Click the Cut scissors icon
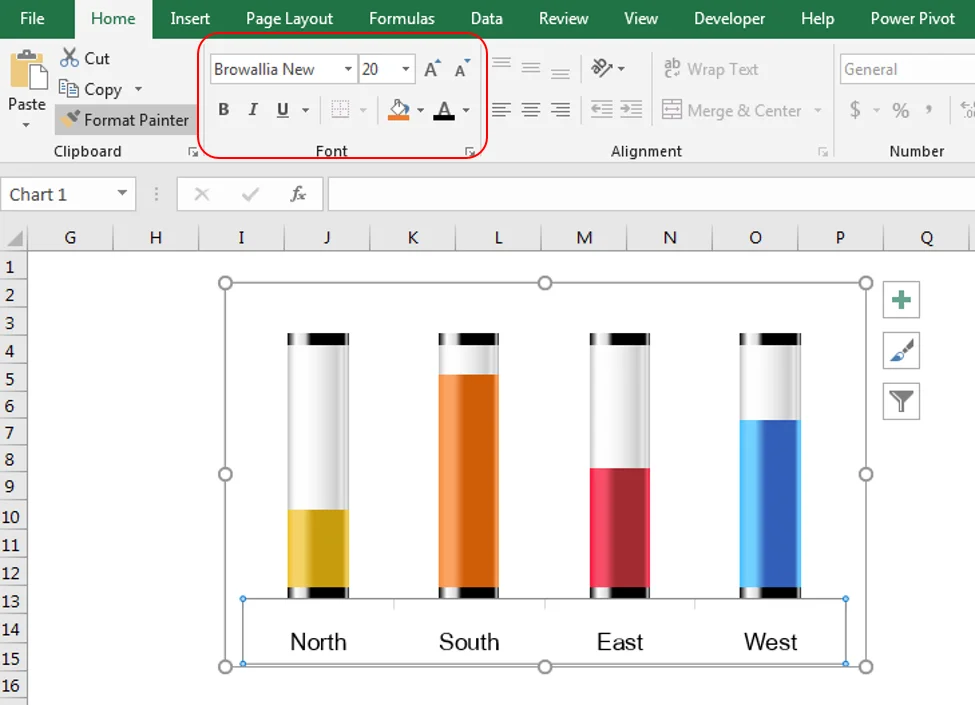The height and width of the screenshot is (705, 975). (69, 58)
